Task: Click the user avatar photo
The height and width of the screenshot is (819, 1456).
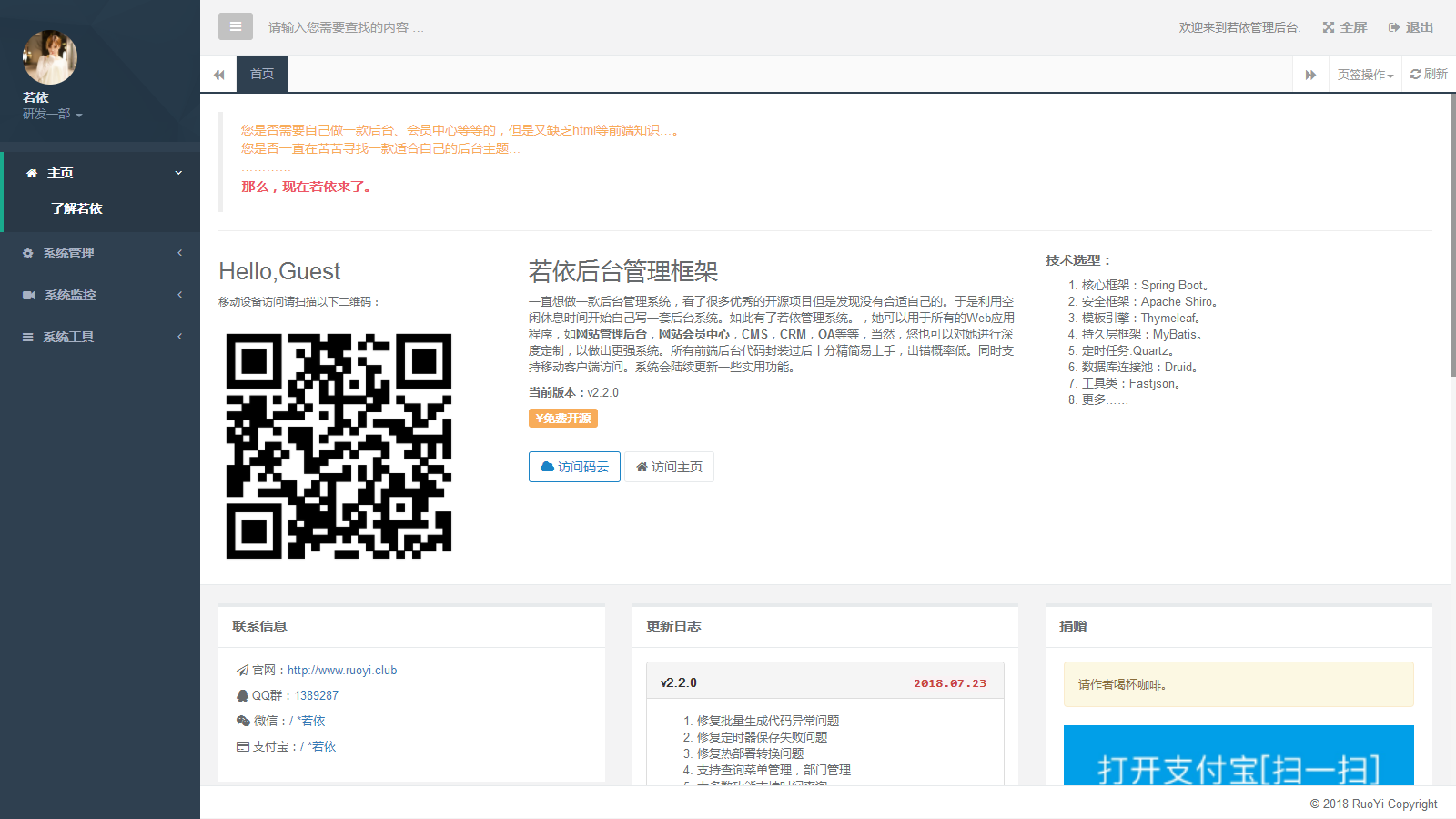Action: pyautogui.click(x=50, y=57)
